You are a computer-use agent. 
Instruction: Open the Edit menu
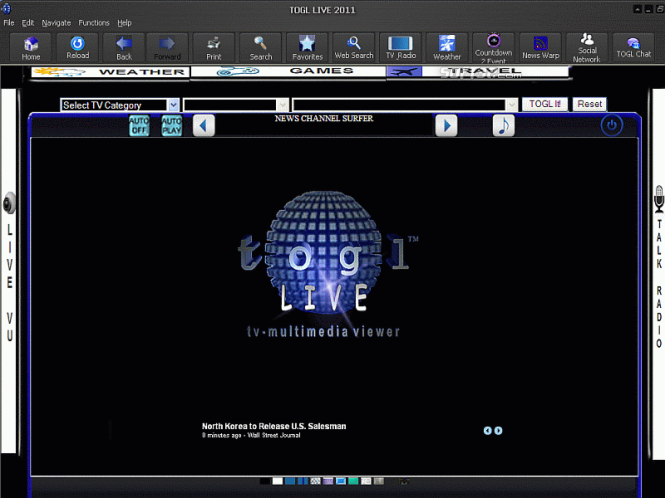28,23
